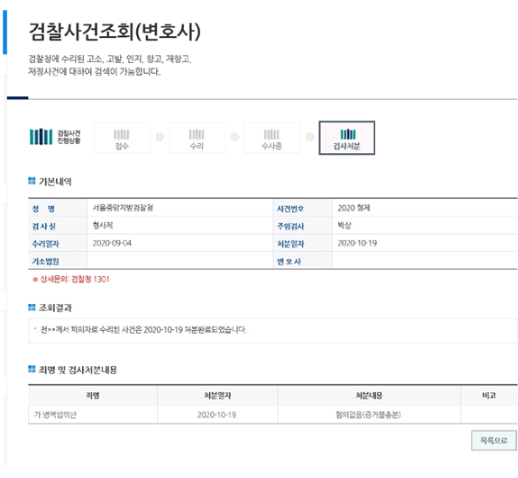Click the 검찰사건조회(변호사) page heading
Viewport: 518px width, 478px height.
pyautogui.click(x=115, y=32)
